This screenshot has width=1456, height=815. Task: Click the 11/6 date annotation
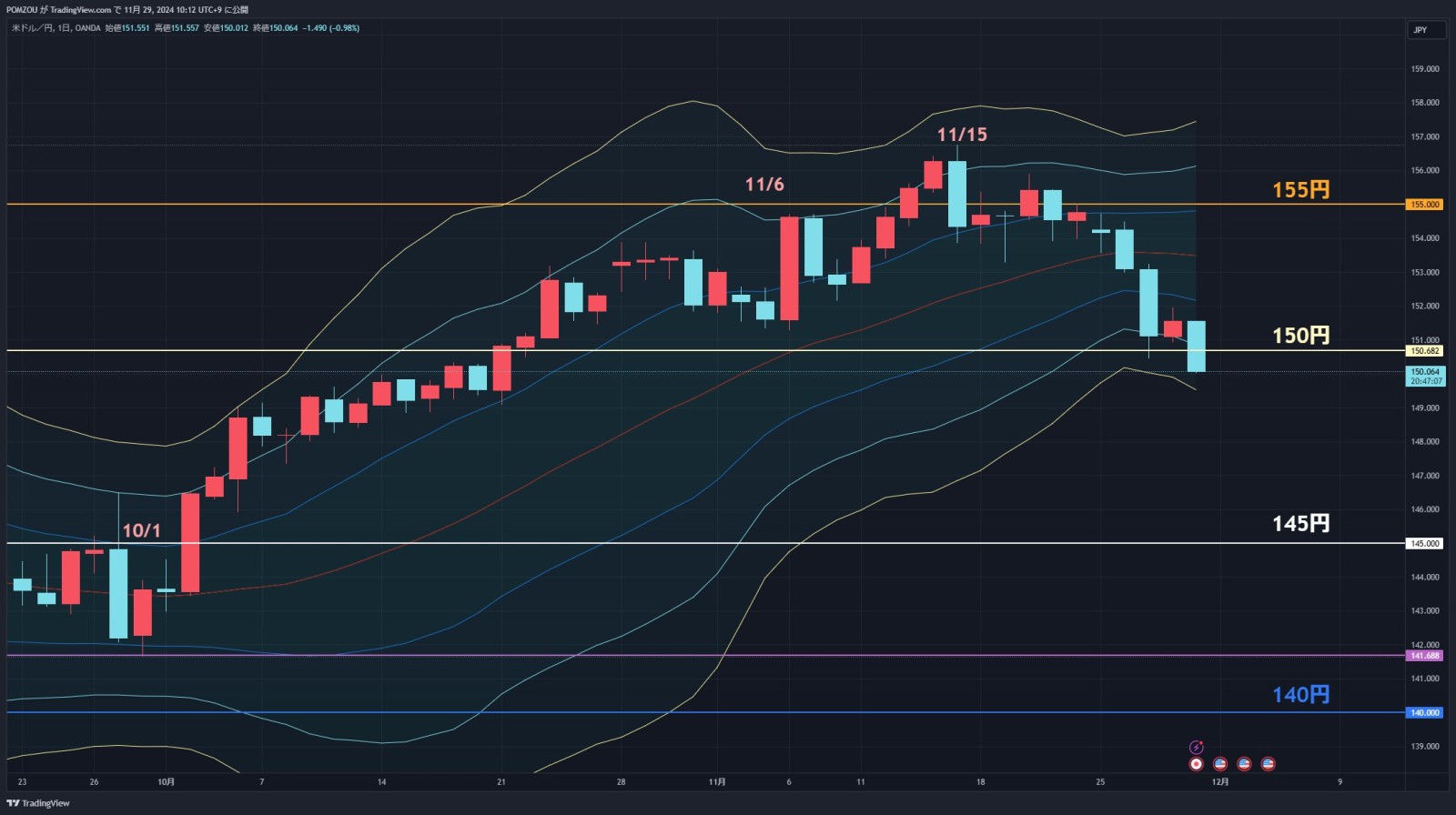(x=764, y=185)
